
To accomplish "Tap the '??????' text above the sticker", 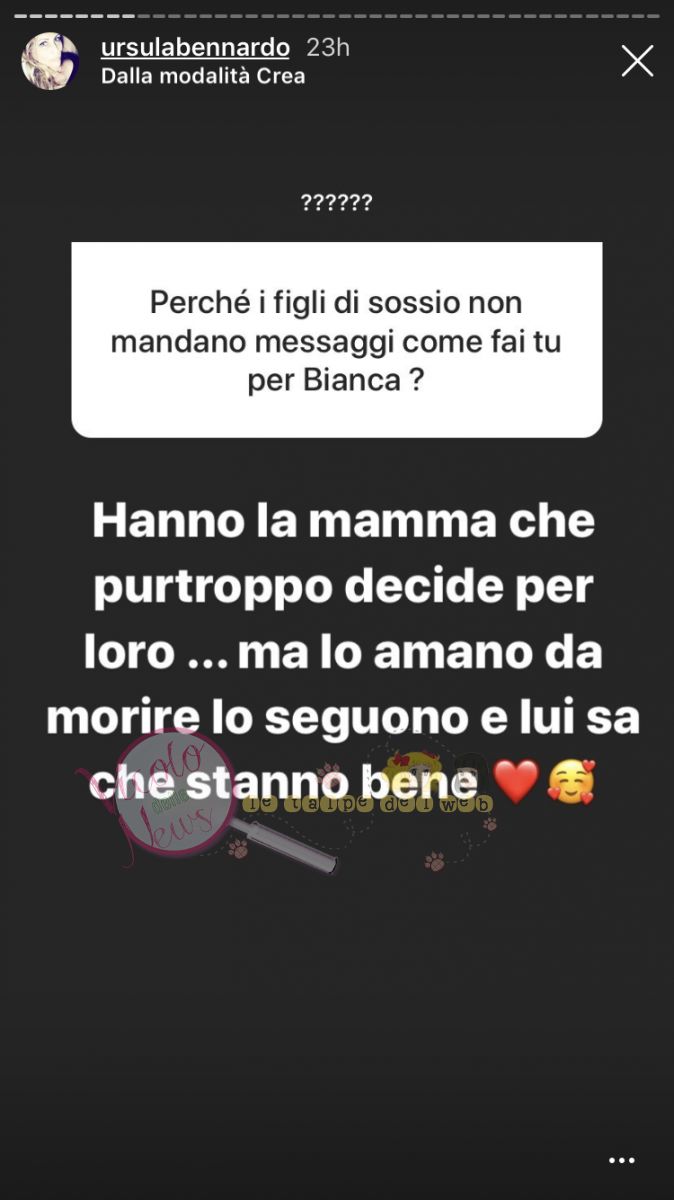I will click(x=337, y=203).
